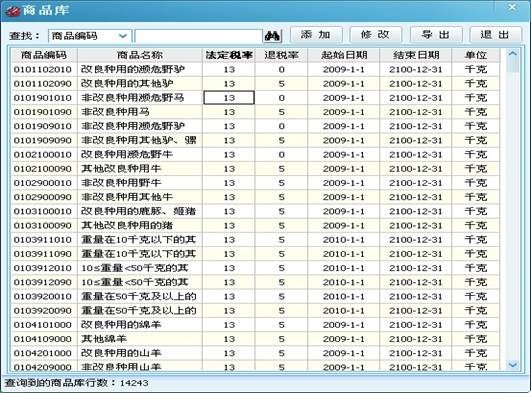Click product name 改良种用的绵羊

pyautogui.click(x=121, y=325)
